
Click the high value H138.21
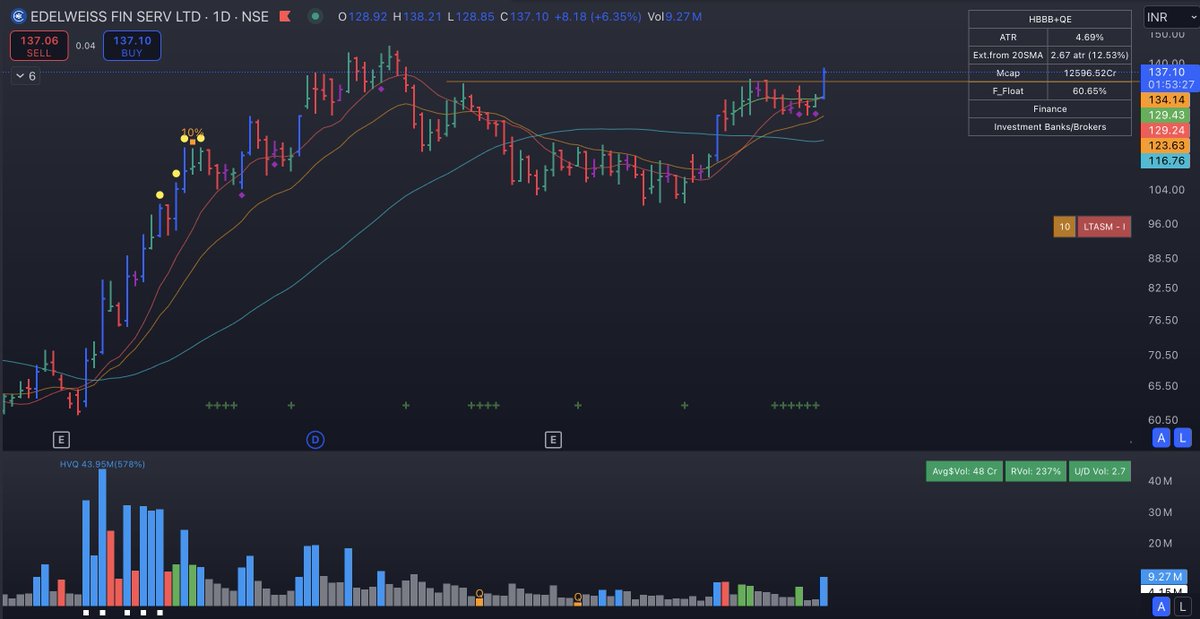point(417,17)
